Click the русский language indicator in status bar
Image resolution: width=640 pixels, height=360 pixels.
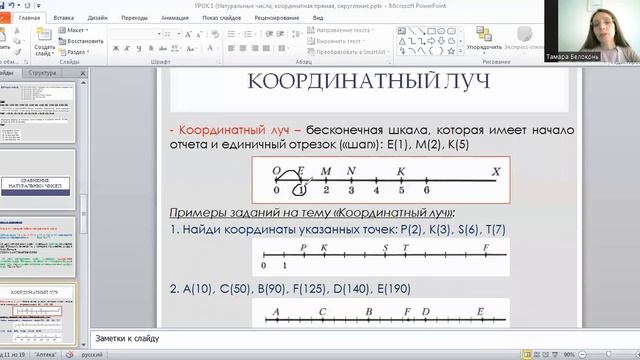tap(92, 354)
